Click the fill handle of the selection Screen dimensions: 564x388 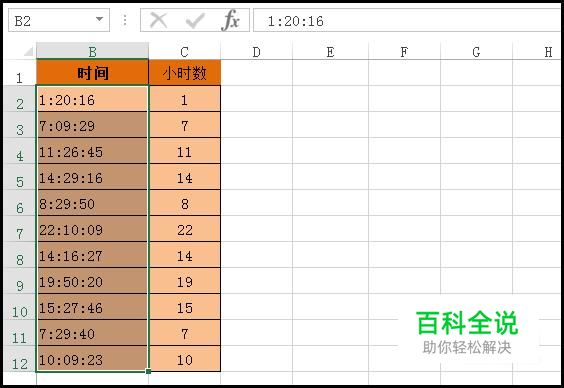point(148,371)
